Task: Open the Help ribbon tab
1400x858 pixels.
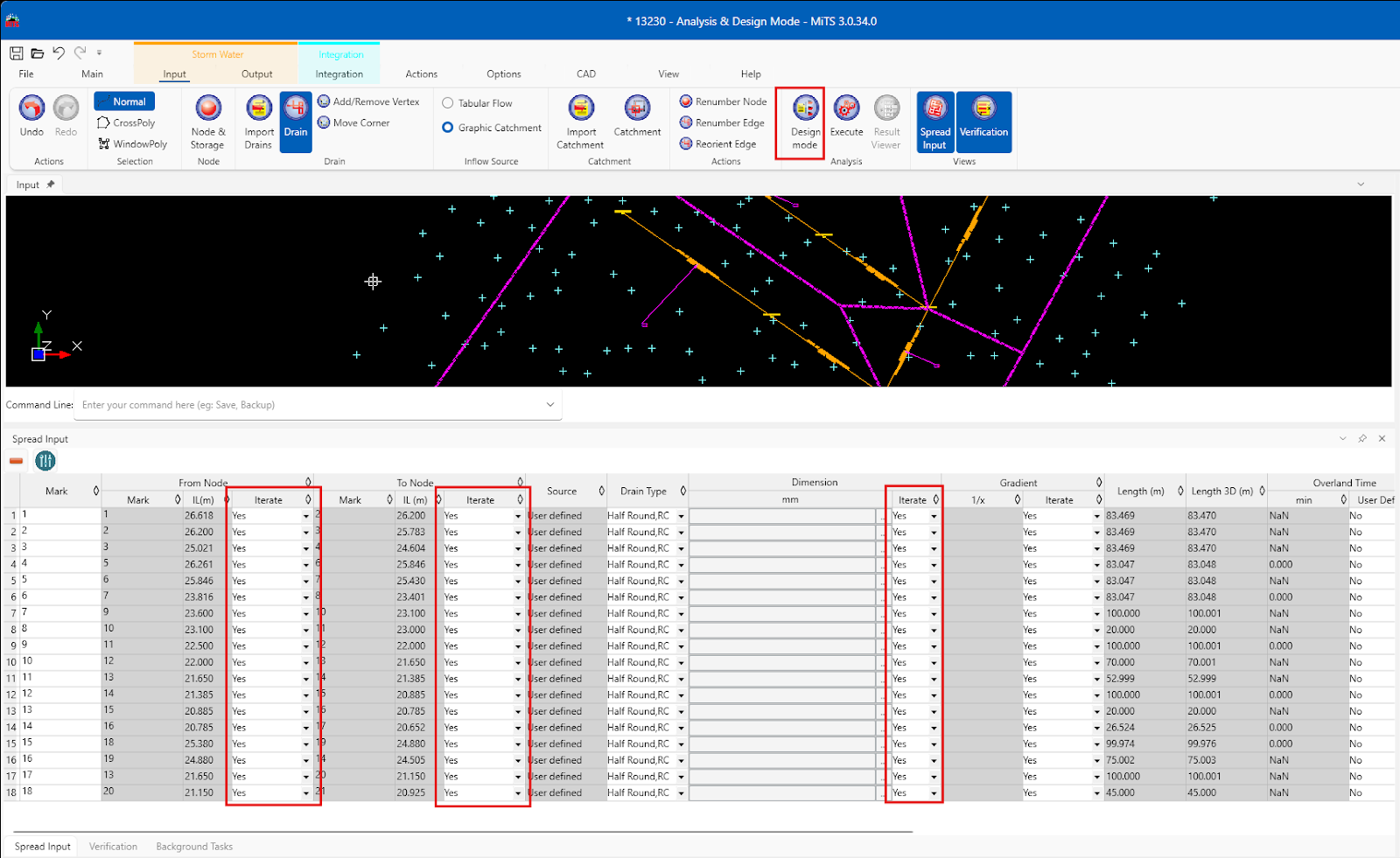Action: (x=751, y=74)
